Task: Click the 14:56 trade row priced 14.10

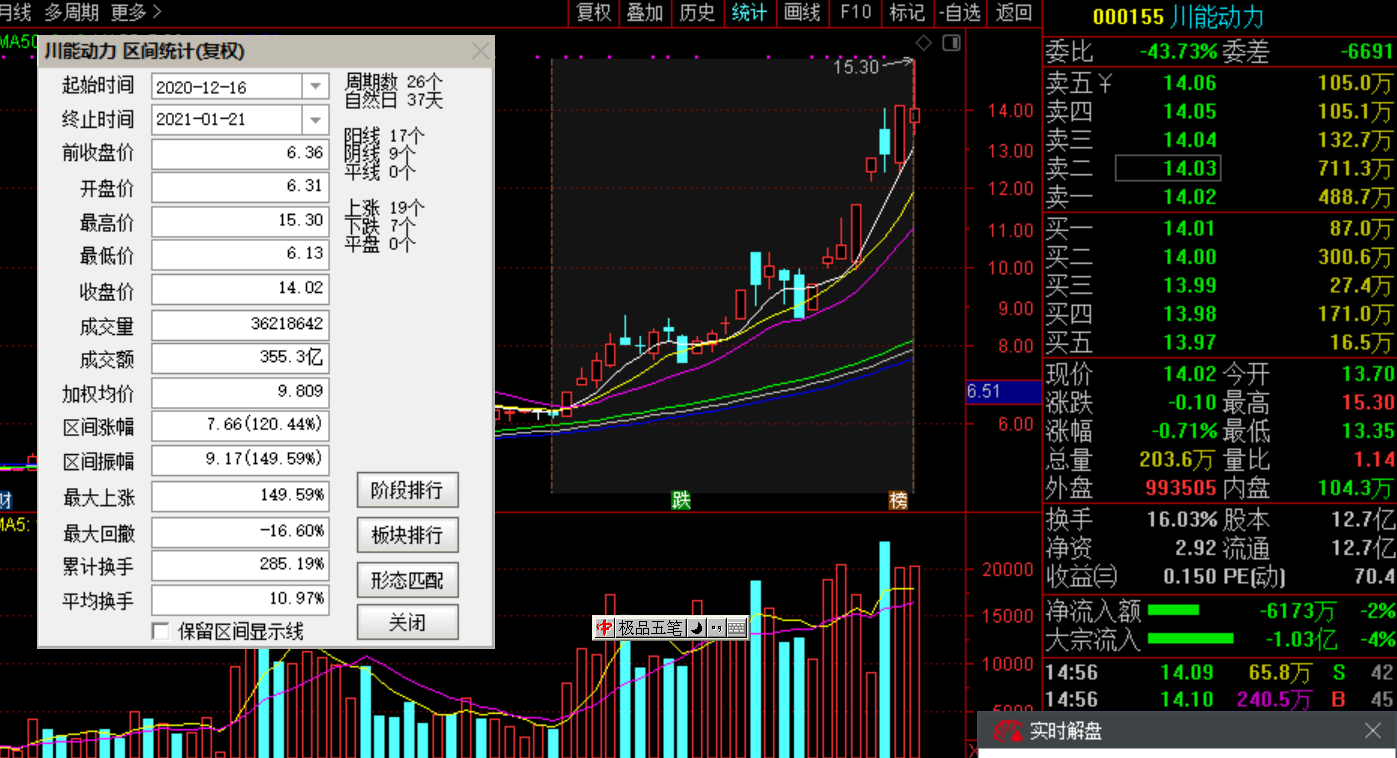Action: tap(1219, 700)
